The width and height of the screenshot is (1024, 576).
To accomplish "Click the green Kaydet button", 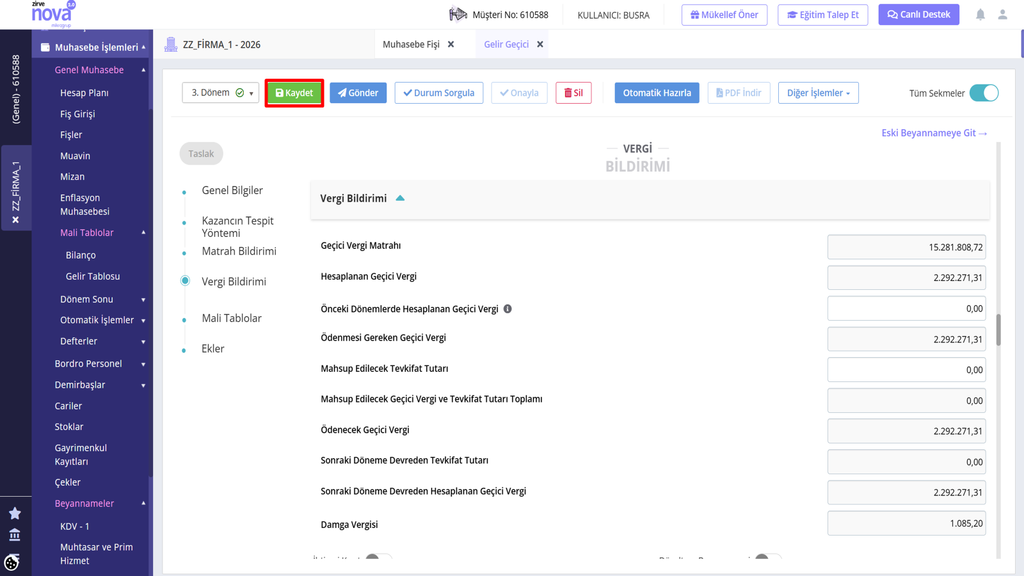I will pos(294,93).
